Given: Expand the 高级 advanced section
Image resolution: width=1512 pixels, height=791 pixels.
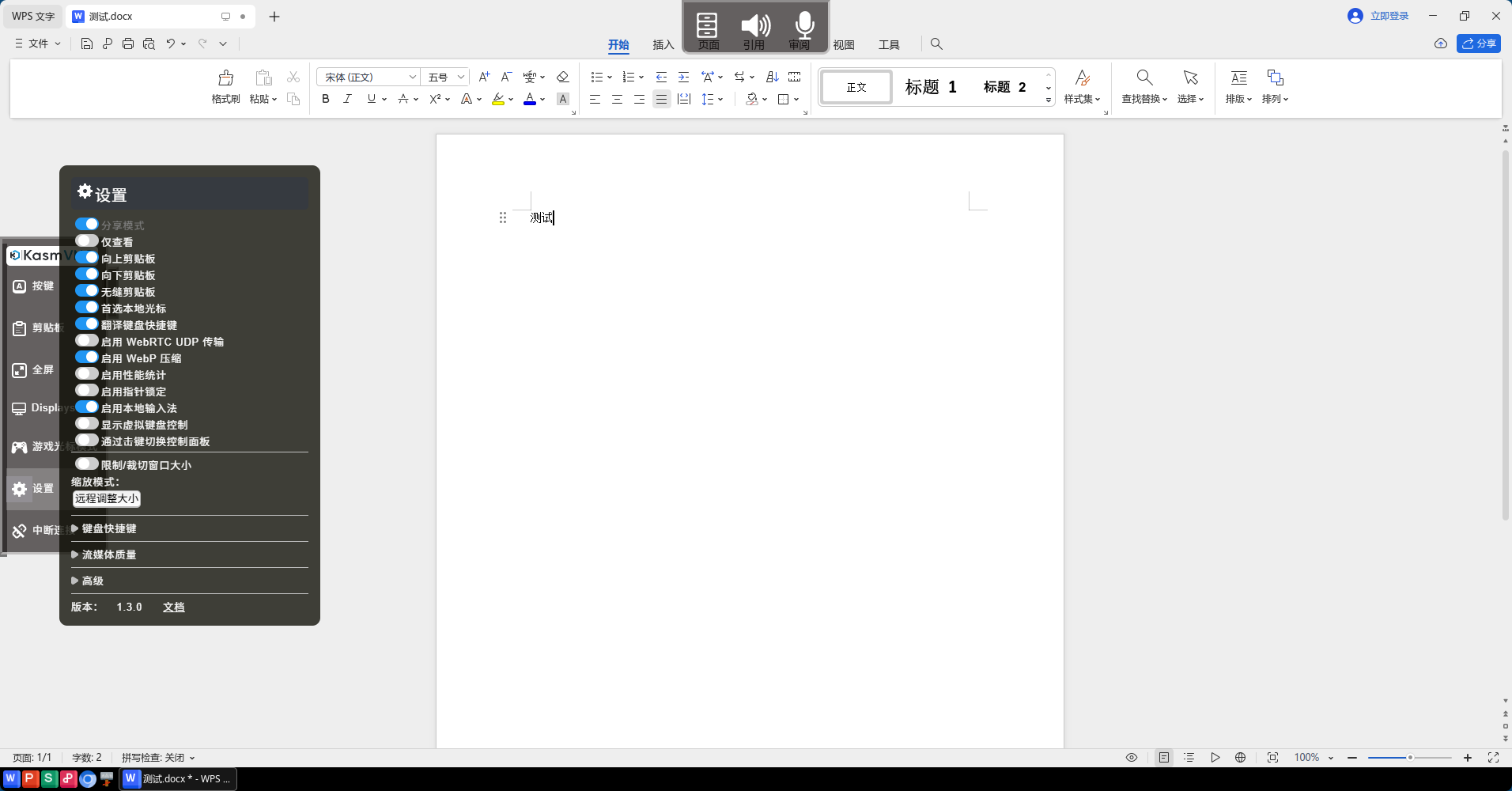Looking at the screenshot, I should [88, 581].
